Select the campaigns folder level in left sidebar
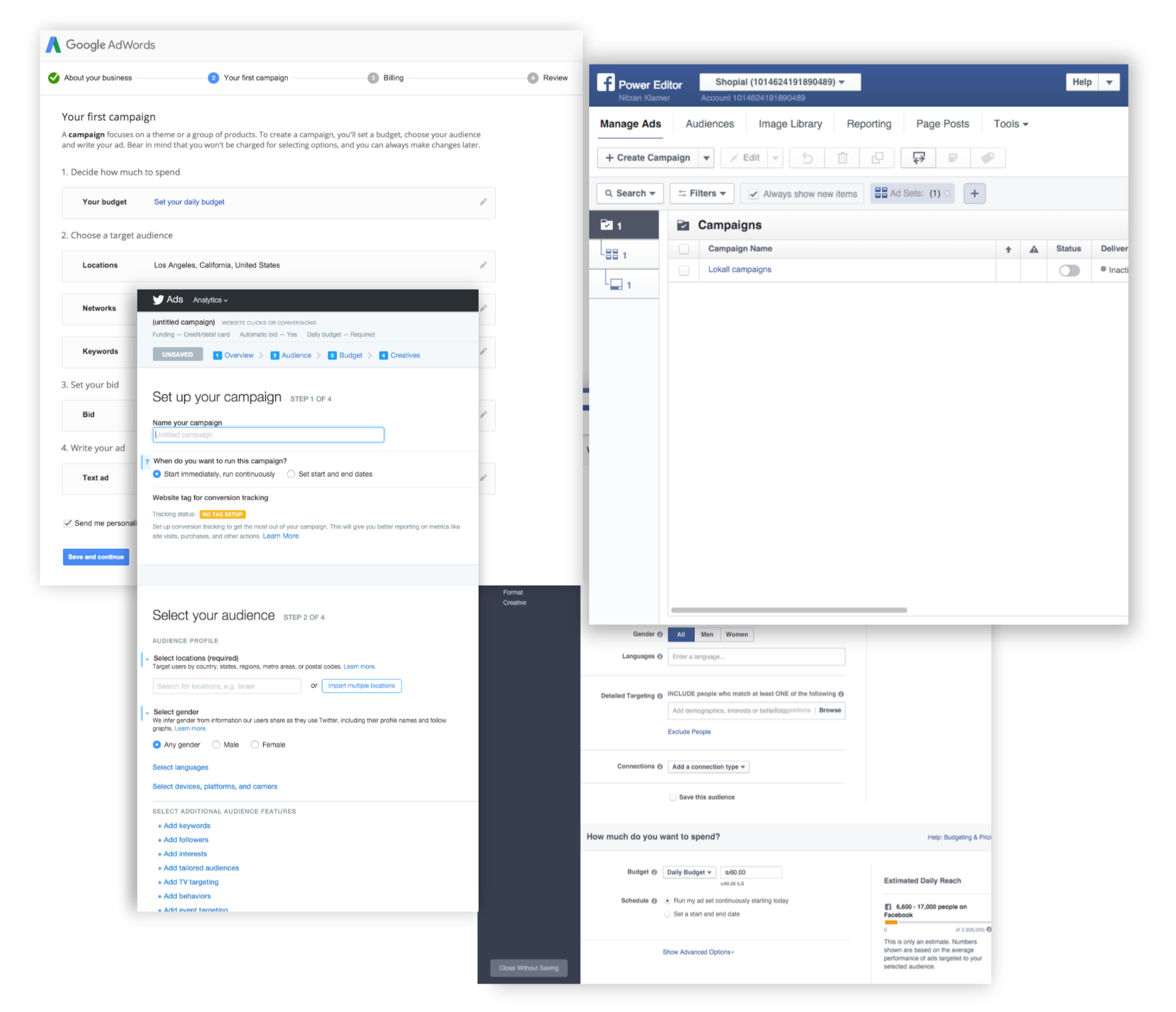 click(x=623, y=225)
